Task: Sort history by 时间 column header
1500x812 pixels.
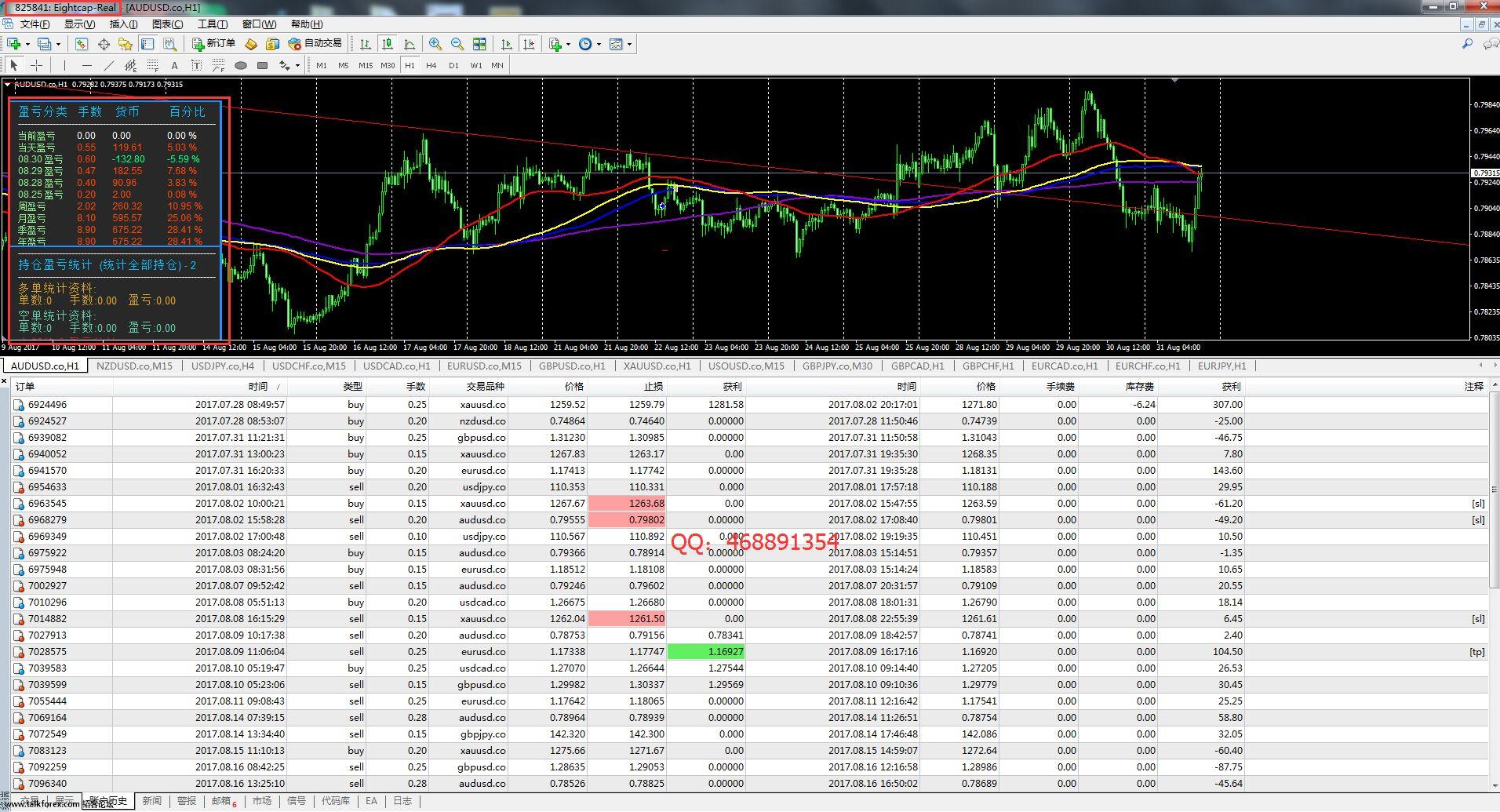Action: tap(258, 386)
